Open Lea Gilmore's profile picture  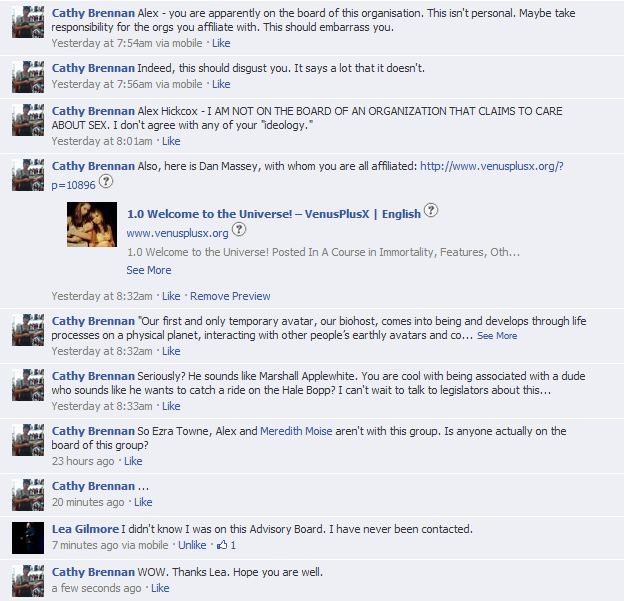click(x=28, y=538)
